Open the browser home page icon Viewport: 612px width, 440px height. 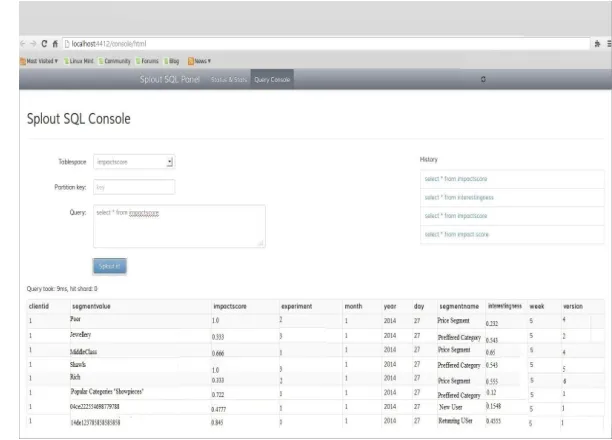pyautogui.click(x=55, y=44)
